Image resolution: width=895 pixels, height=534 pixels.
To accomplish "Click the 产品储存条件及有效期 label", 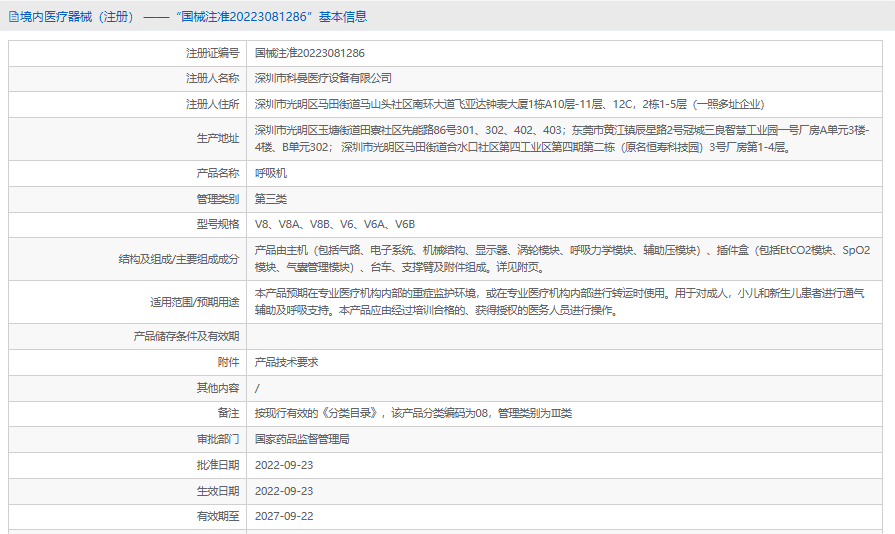I will (186, 337).
